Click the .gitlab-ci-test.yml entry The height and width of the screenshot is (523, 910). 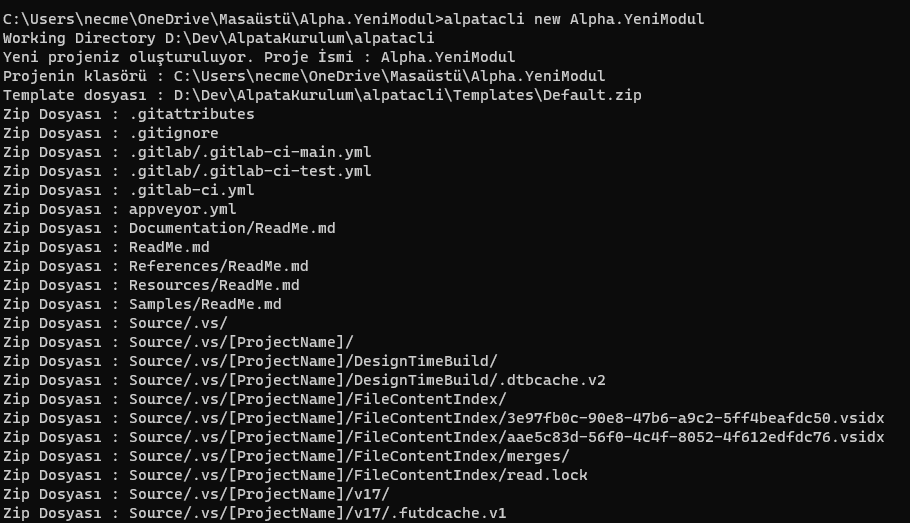tap(250, 171)
